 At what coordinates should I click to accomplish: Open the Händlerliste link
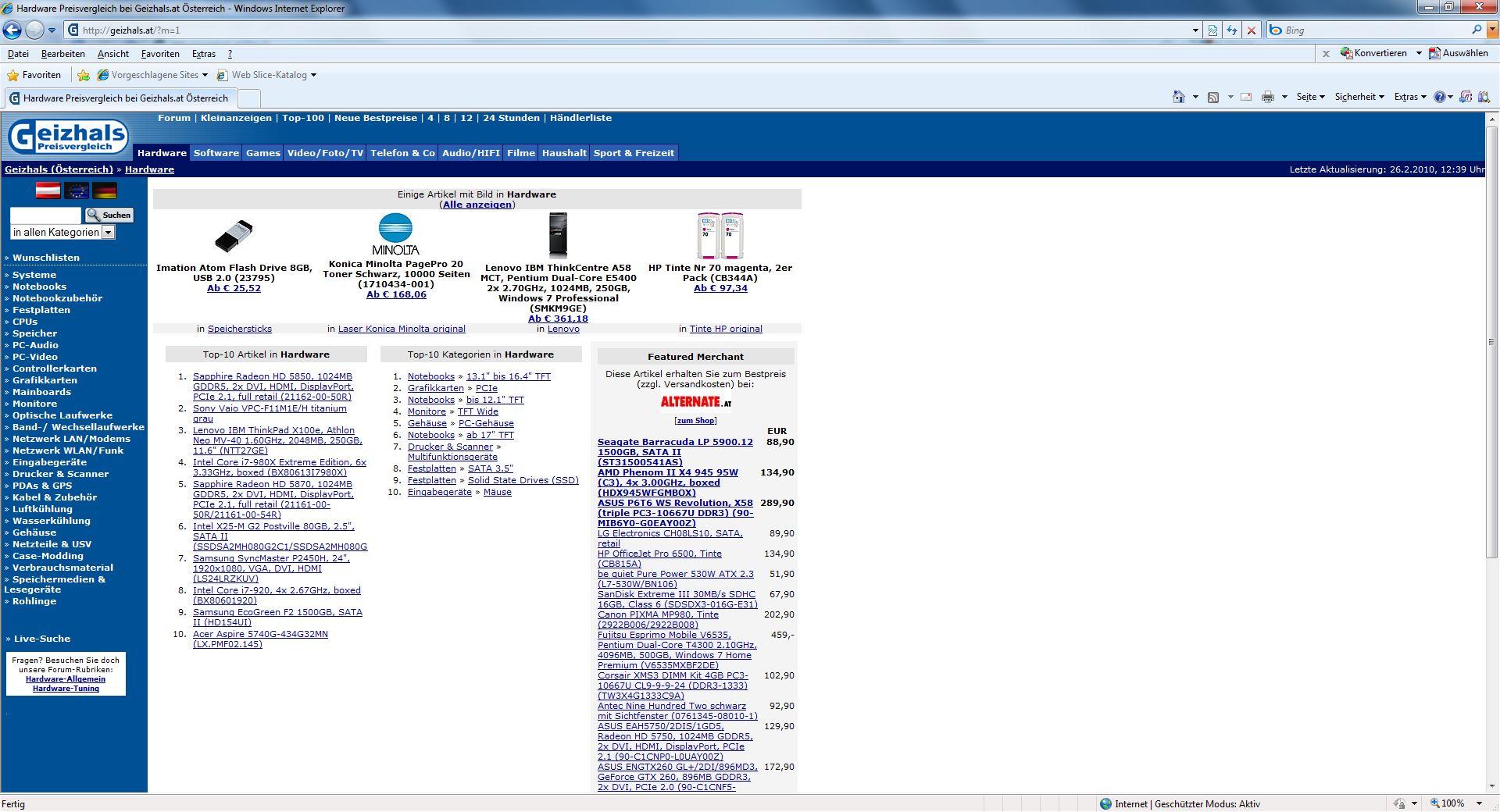click(x=580, y=118)
